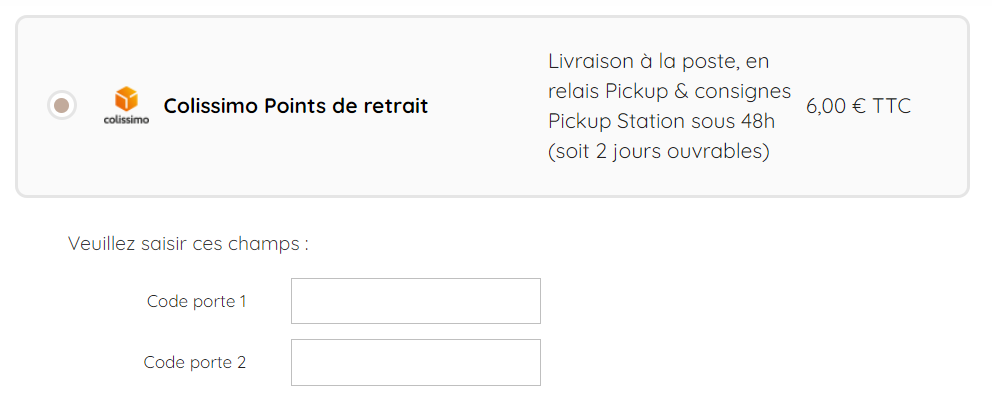The image size is (992, 409).
Task: Click the "Livraison à la poste, en" line
Action: (x=658, y=62)
